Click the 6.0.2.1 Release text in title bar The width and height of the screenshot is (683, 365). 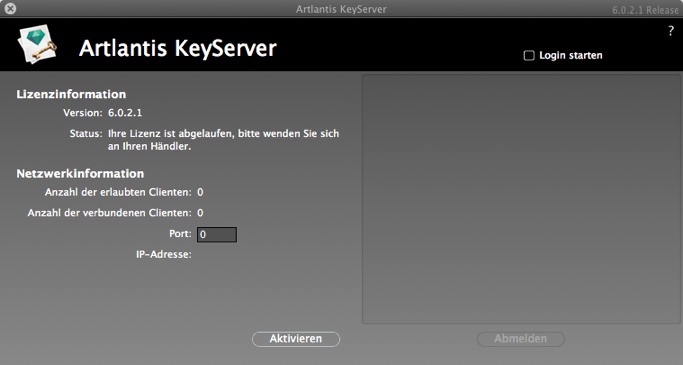645,10
